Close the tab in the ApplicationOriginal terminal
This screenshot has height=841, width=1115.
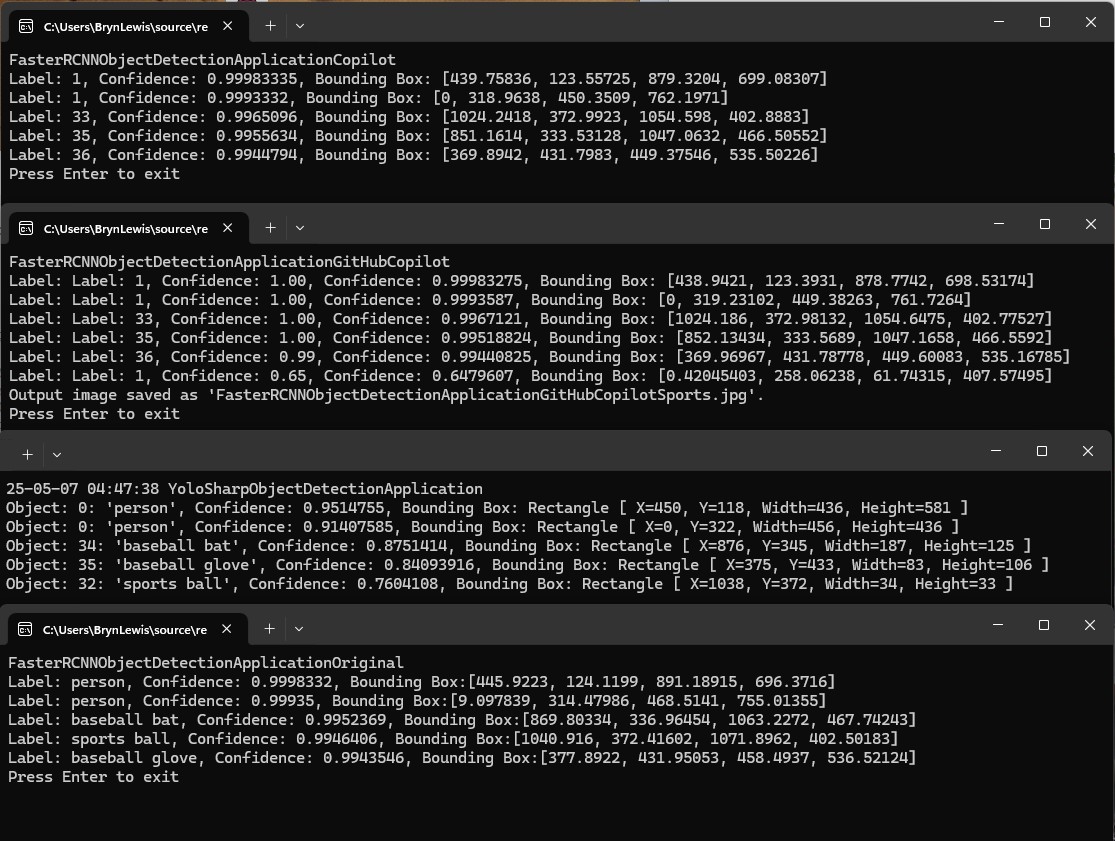coord(227,629)
